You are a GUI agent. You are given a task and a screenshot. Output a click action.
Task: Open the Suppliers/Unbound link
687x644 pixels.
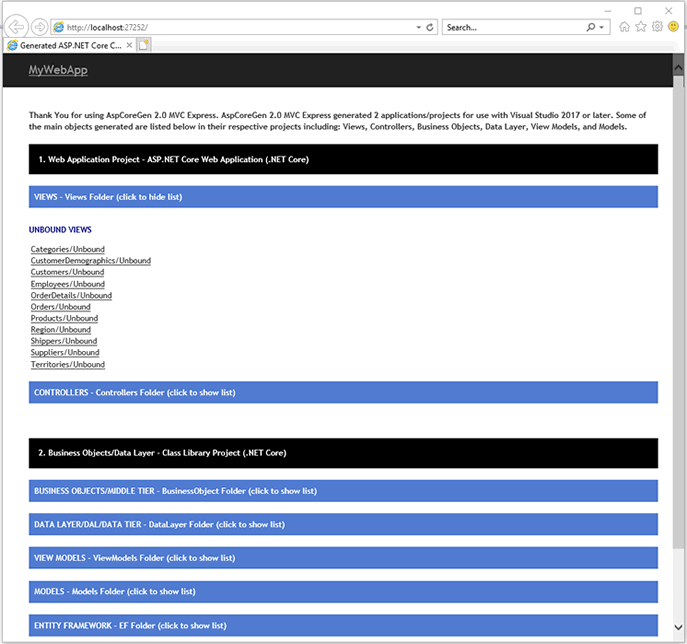(x=65, y=352)
